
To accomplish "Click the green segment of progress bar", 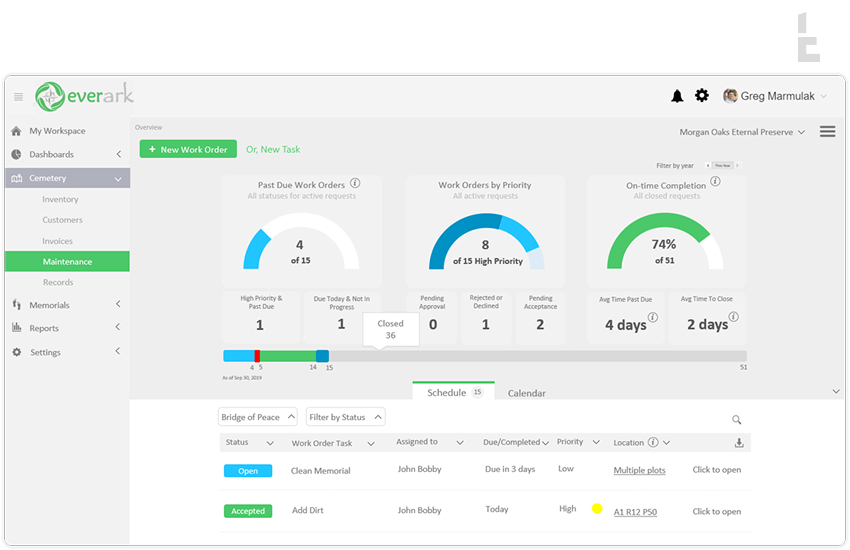I will (288, 356).
